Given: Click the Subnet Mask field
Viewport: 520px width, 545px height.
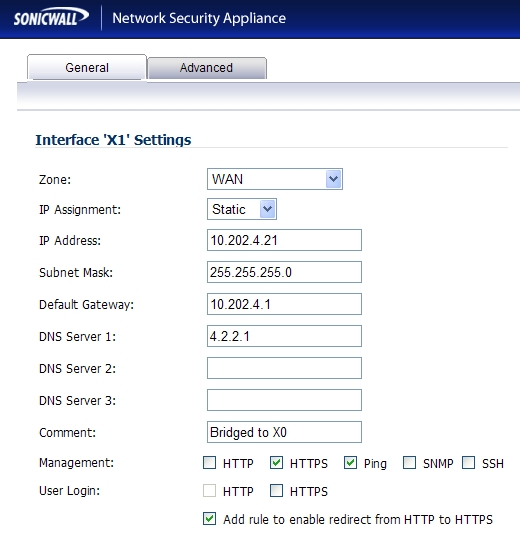Looking at the screenshot, I should 284,272.
